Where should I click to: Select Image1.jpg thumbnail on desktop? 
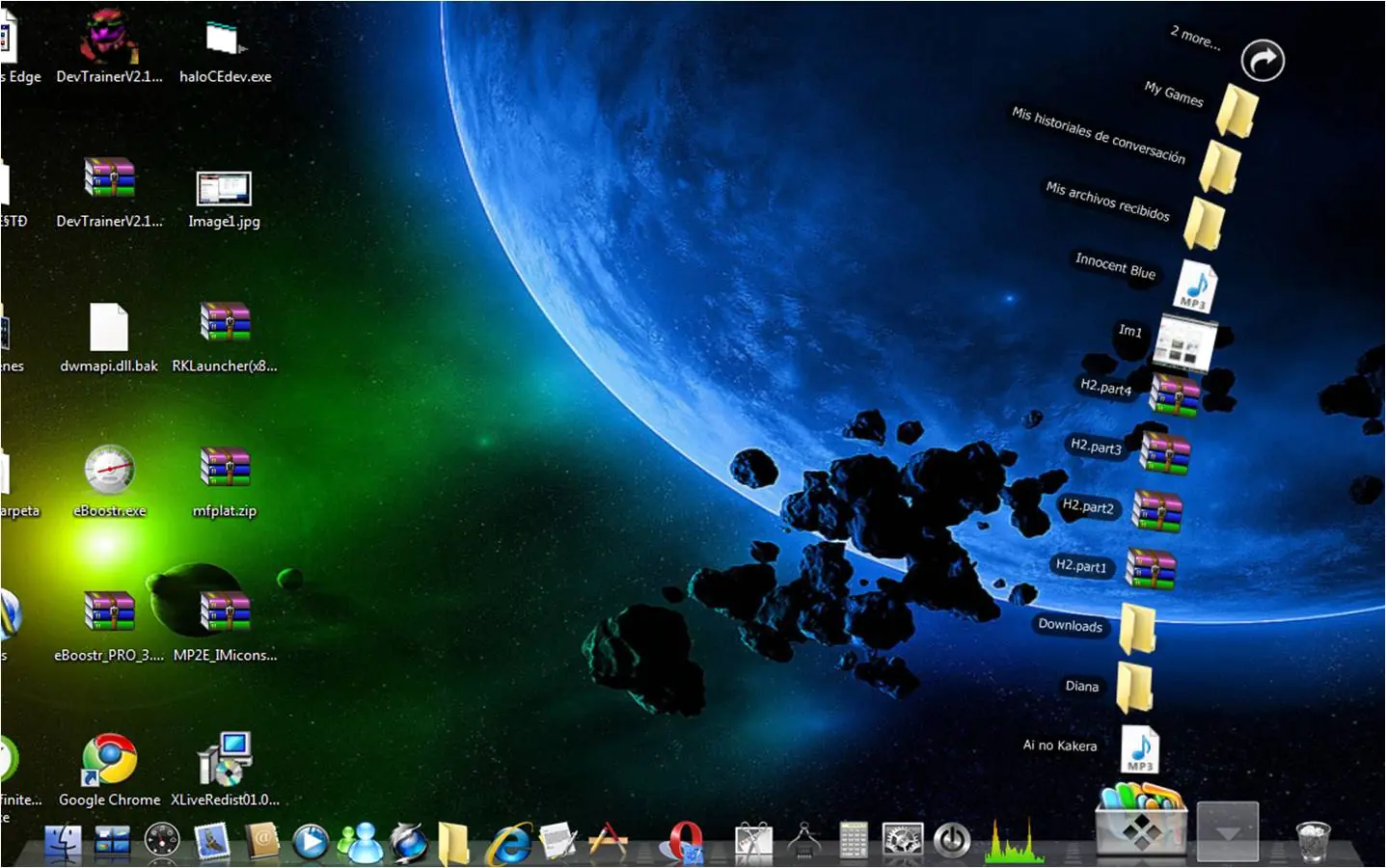point(224,188)
